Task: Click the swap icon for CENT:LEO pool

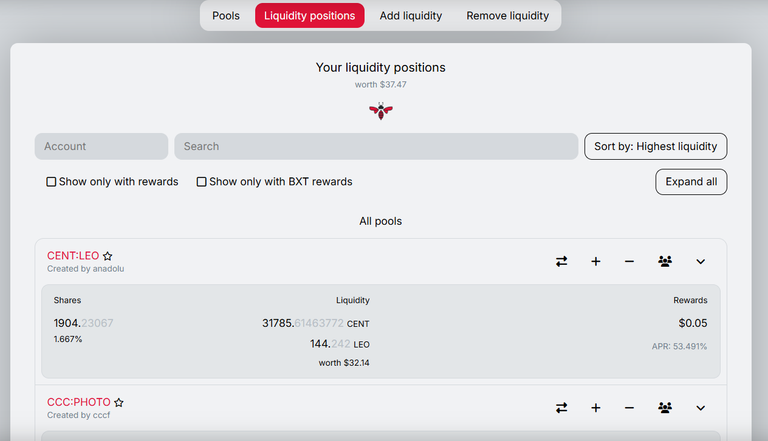Action: click(x=561, y=262)
